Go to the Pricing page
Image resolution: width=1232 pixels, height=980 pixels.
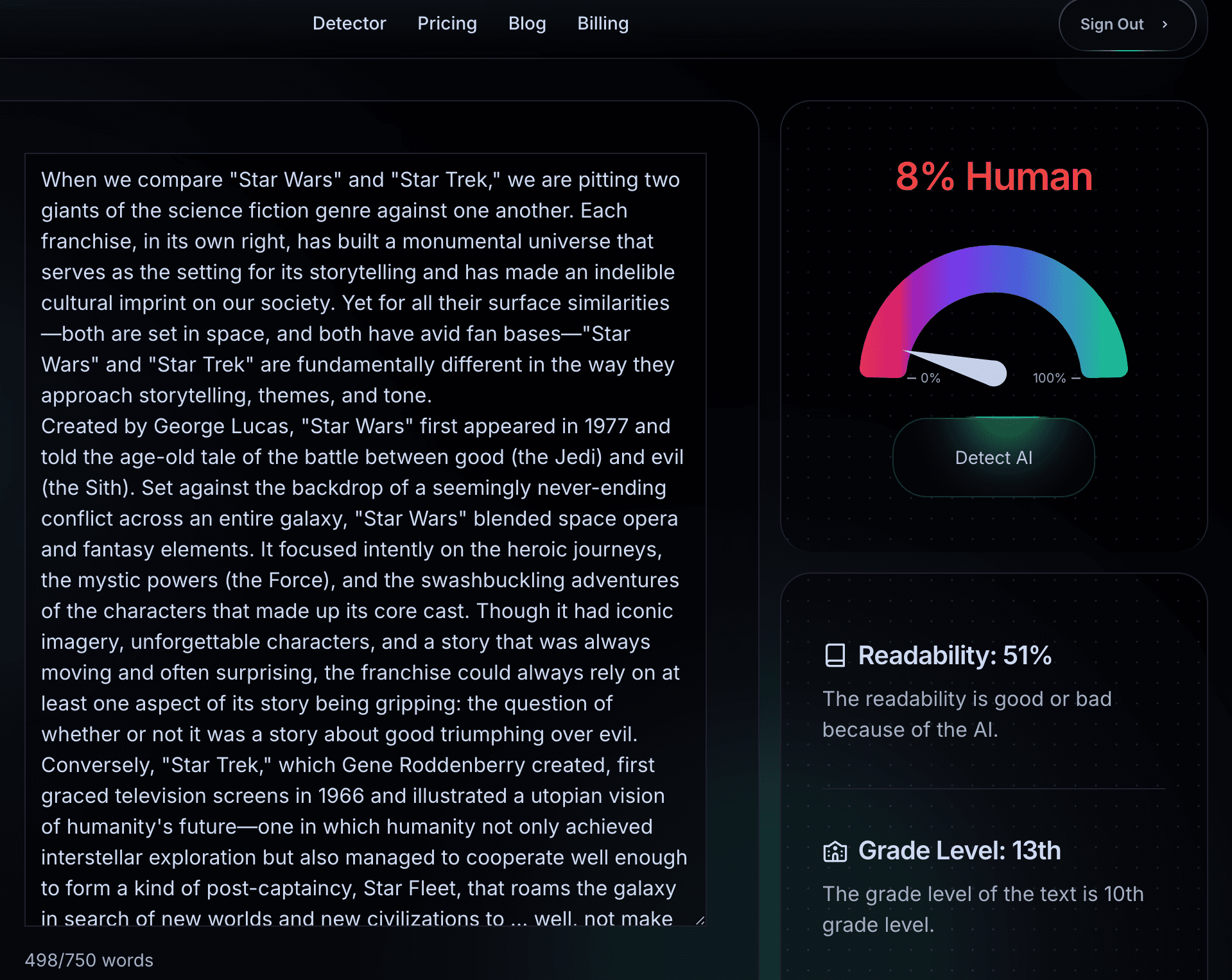pos(447,24)
